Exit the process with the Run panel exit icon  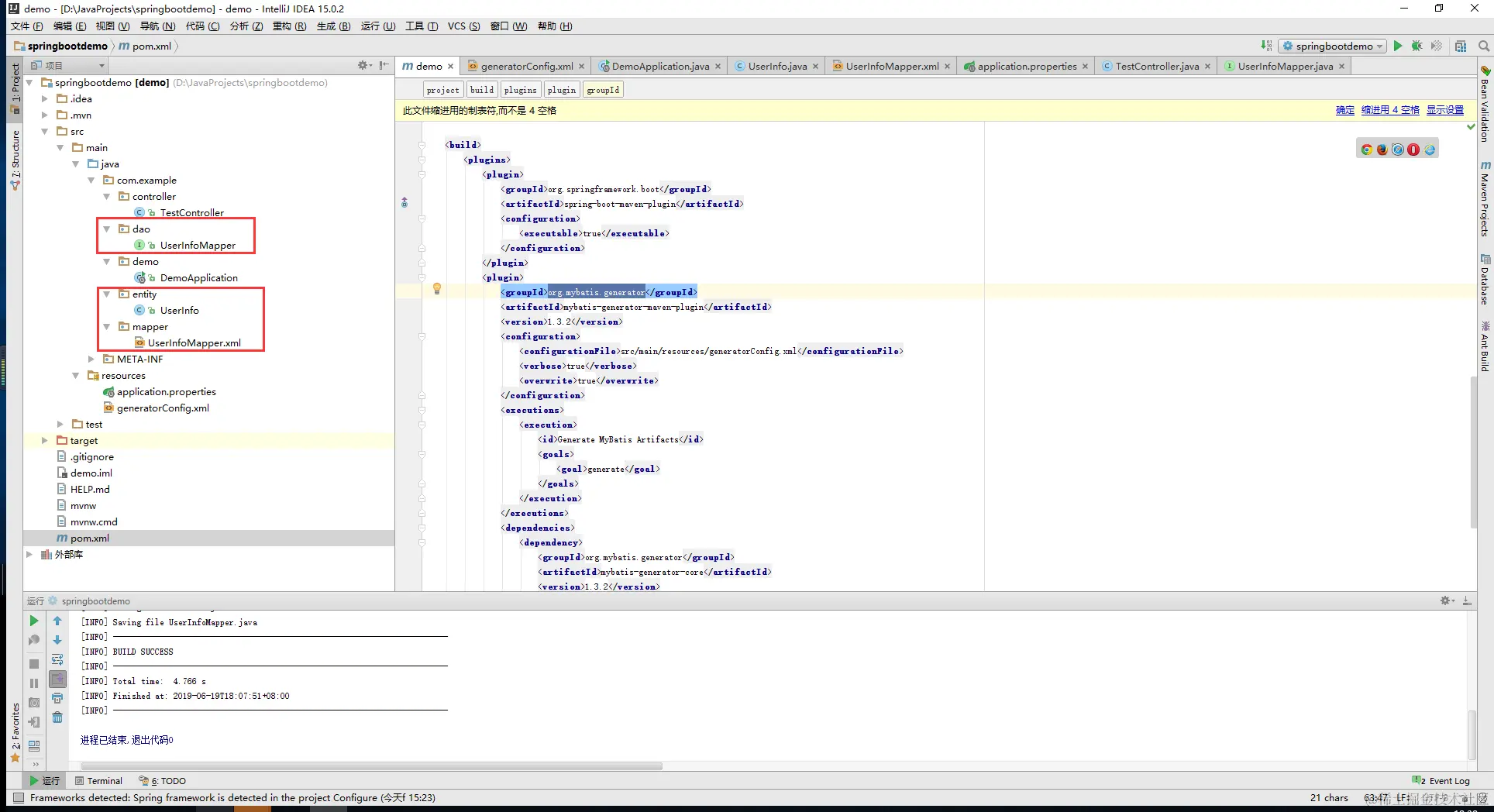point(34,722)
